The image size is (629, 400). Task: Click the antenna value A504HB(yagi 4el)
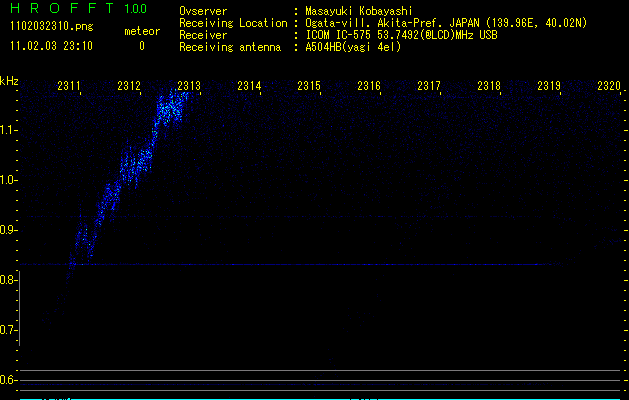353,47
